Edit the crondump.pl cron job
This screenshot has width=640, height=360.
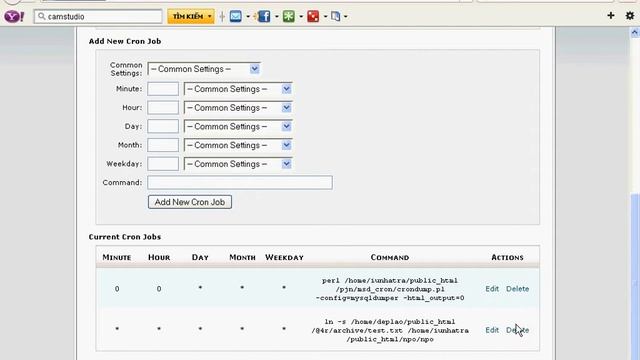tap(492, 289)
